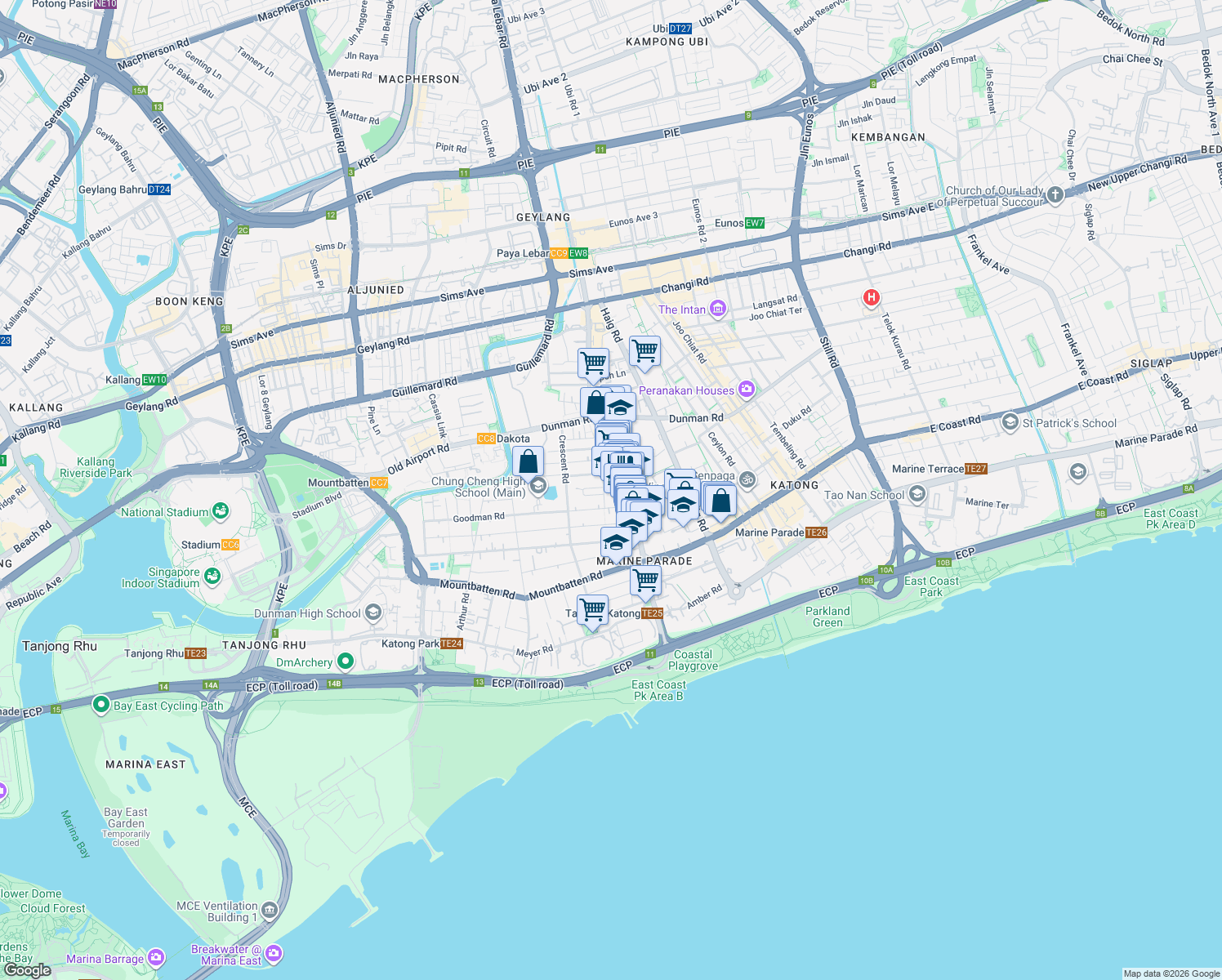Viewport: 1222px width, 980px height.
Task: Click the Church of Our Lady icon
Action: [x=1055, y=195]
